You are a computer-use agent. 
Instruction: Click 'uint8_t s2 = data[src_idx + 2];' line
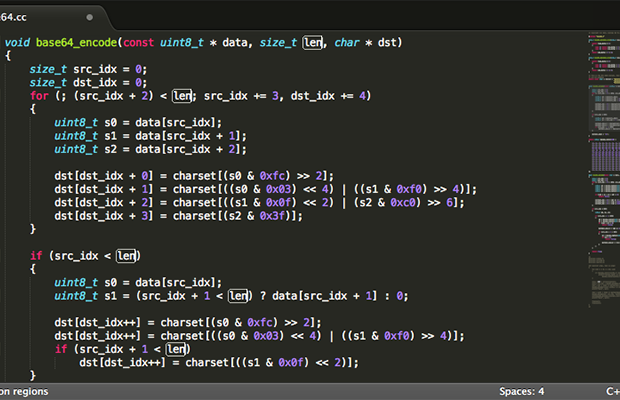pyautogui.click(x=150, y=149)
